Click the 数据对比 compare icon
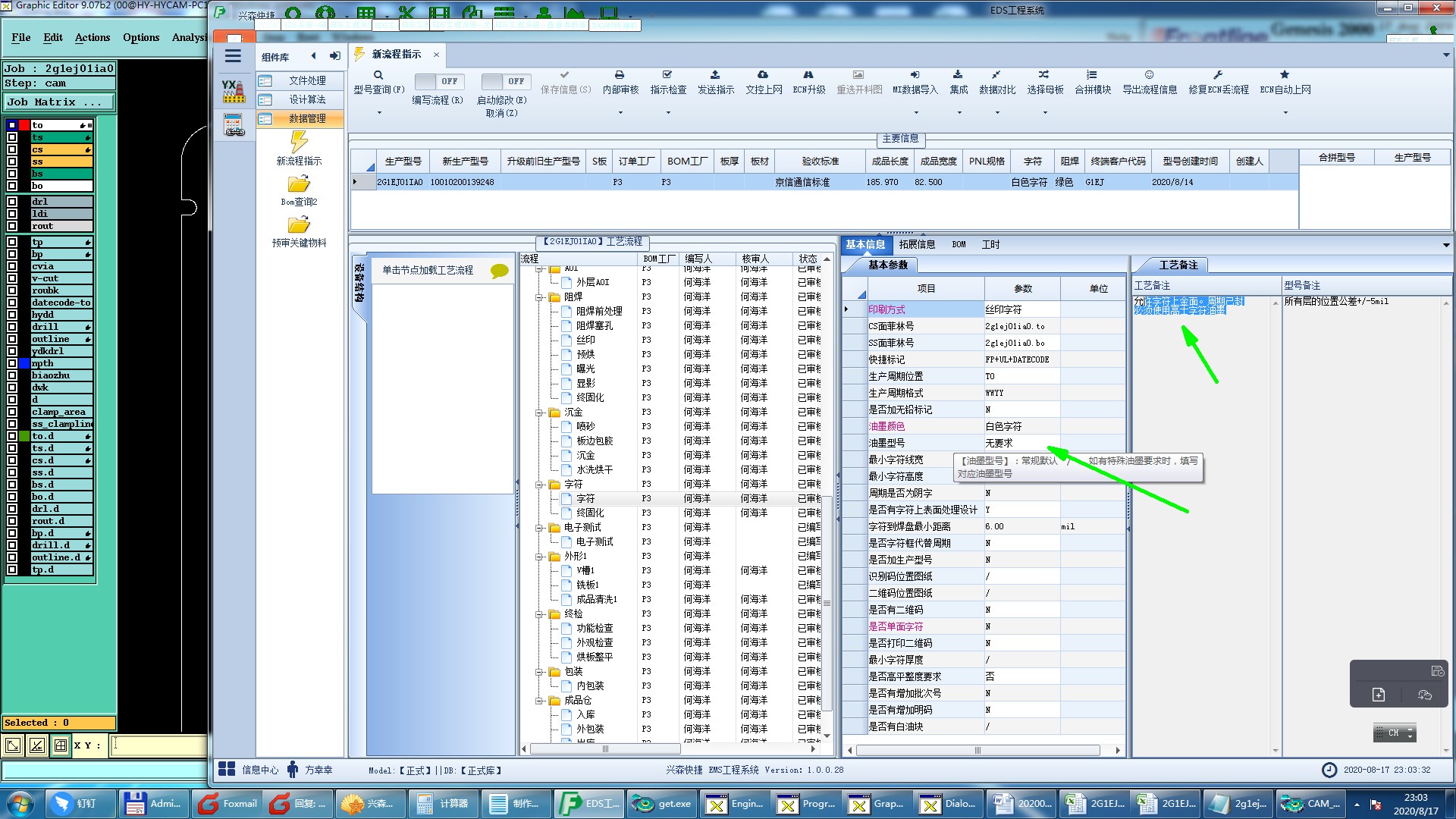This screenshot has width=1456, height=819. pos(996,75)
